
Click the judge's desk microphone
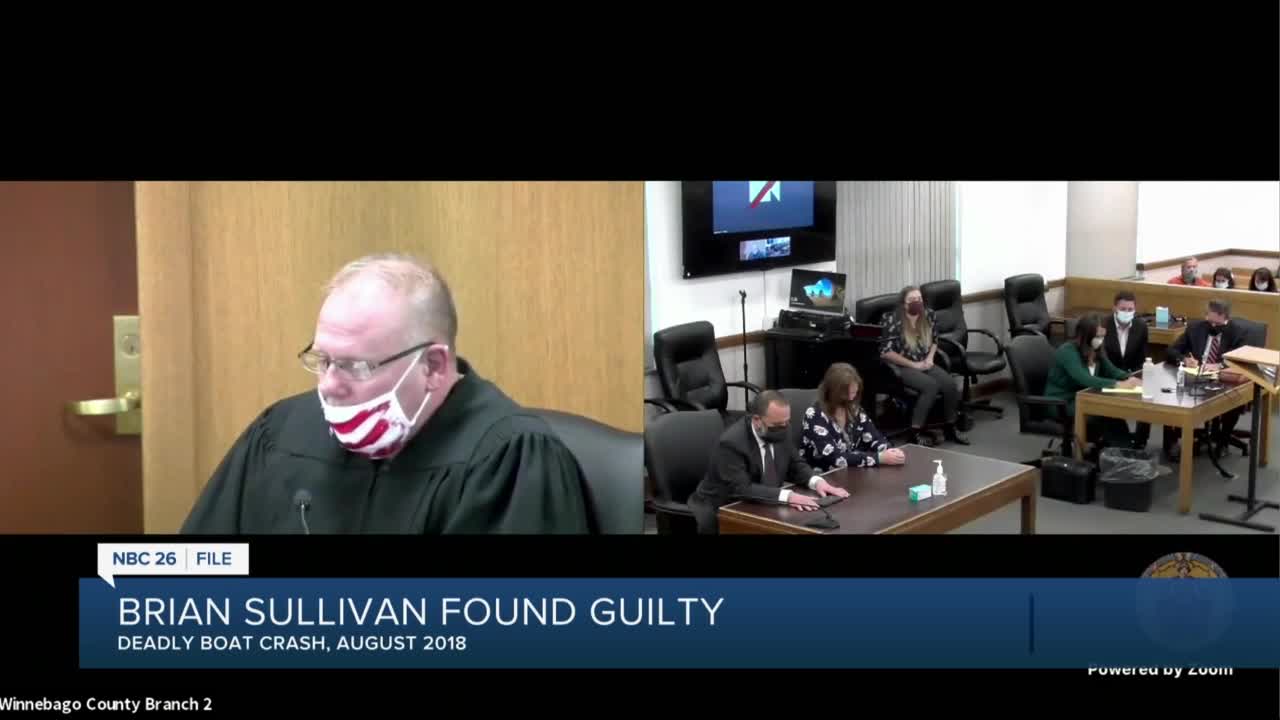(x=302, y=510)
